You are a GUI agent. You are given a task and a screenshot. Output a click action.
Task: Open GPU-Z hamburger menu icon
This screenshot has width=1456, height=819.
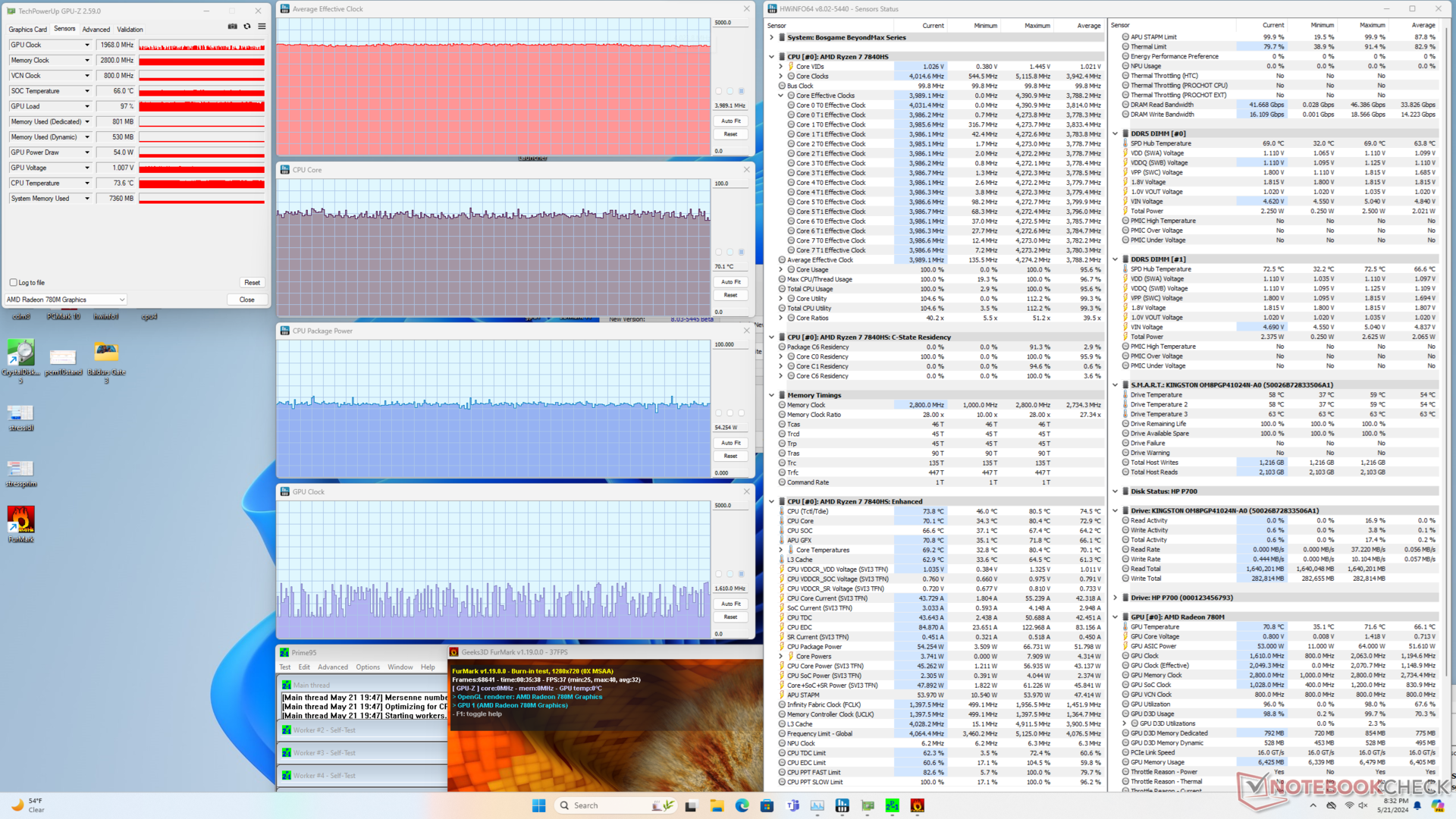(x=262, y=27)
